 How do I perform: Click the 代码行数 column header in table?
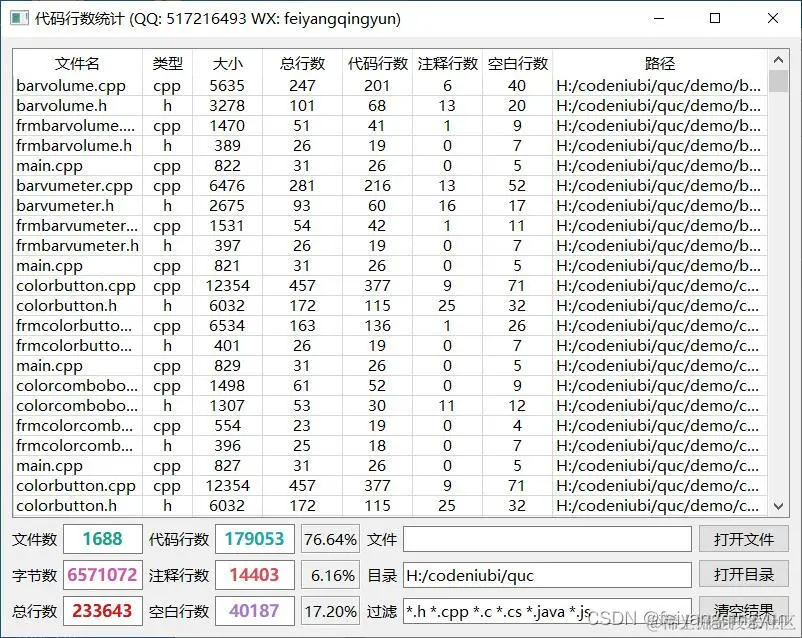[377, 63]
